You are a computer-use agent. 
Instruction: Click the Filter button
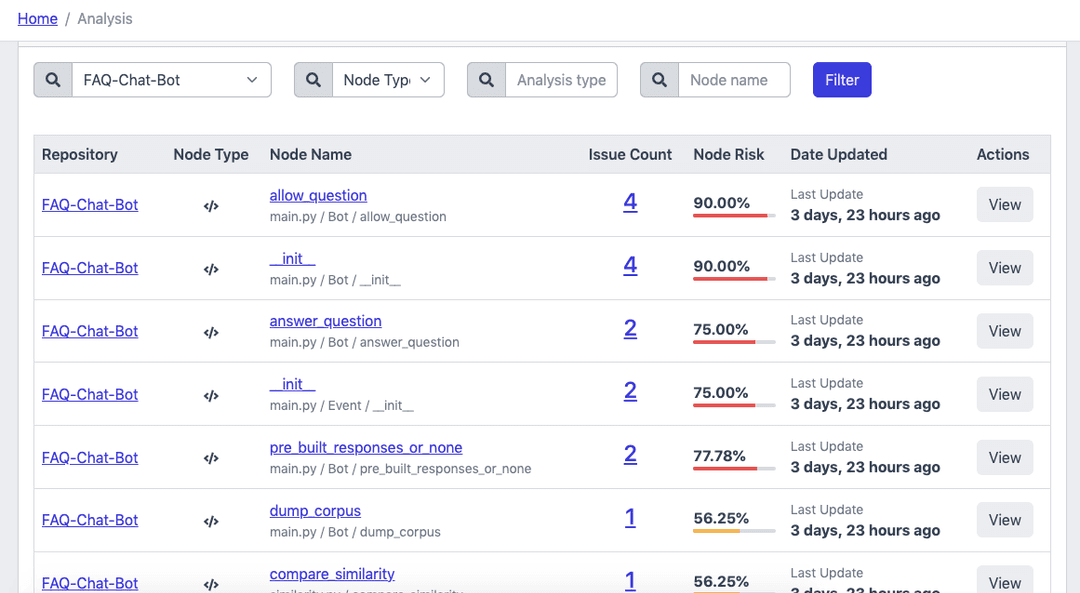pyautogui.click(x=841, y=80)
